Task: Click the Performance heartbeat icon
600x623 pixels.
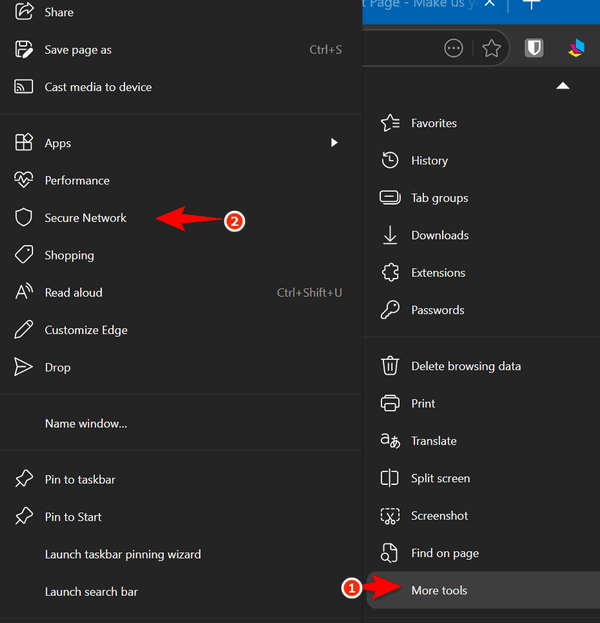Action: tap(24, 180)
